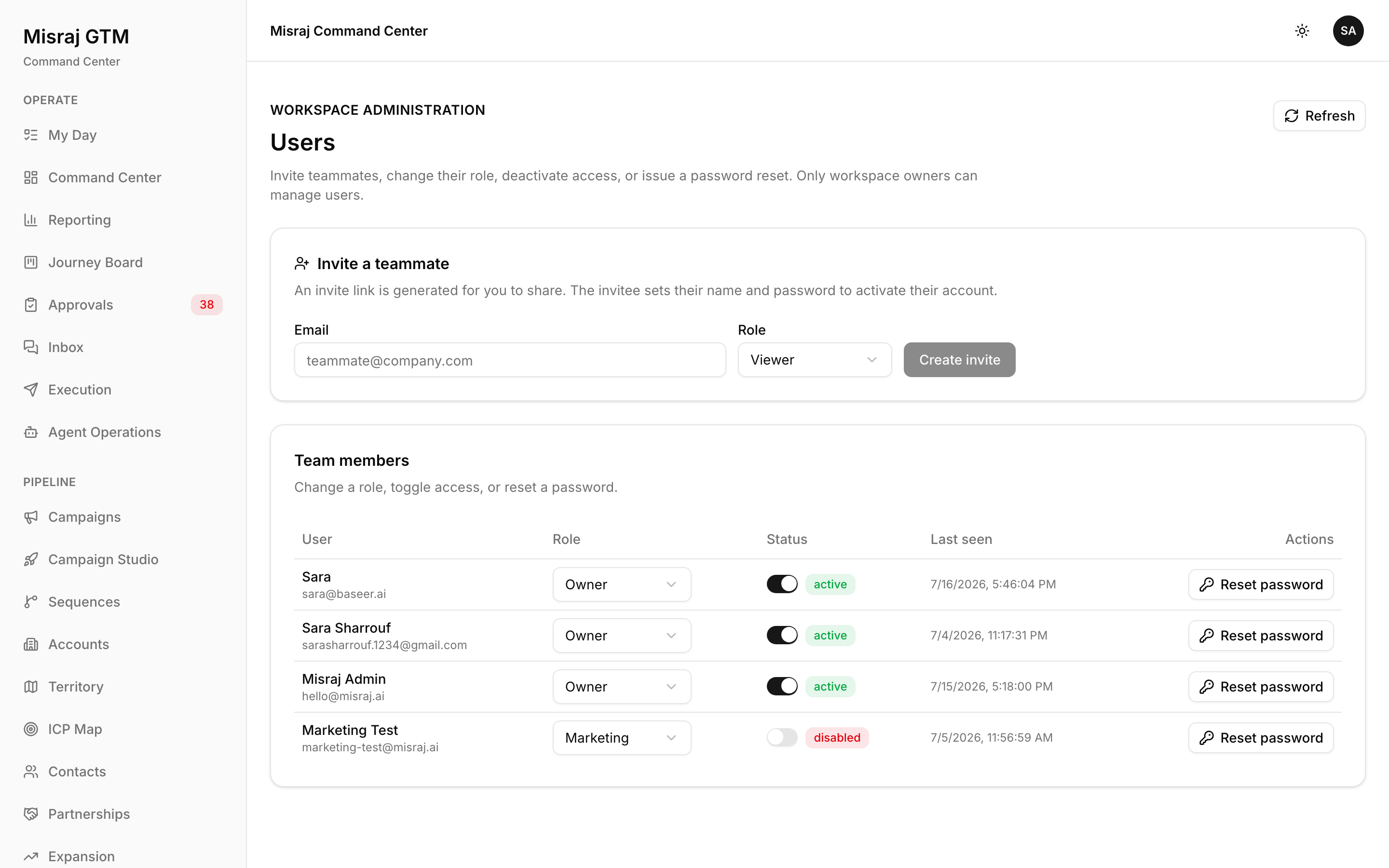Open Approvals in the sidebar
Viewport: 1389px width, 868px height.
point(123,305)
